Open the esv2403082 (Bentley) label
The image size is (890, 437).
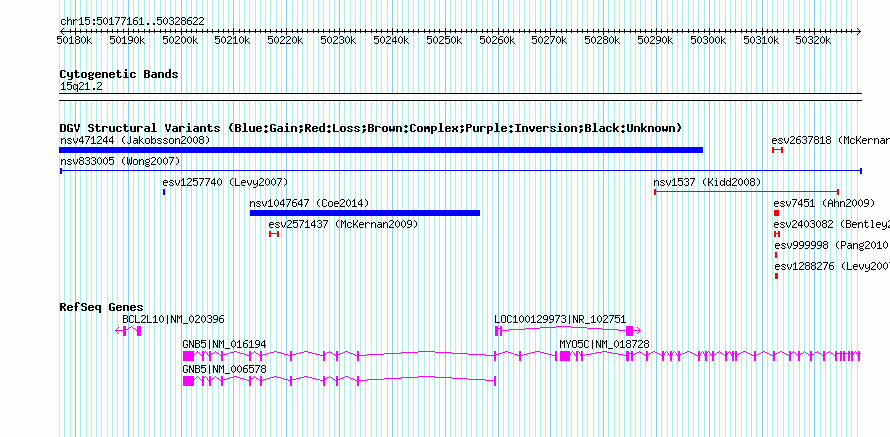pyautogui.click(x=832, y=224)
